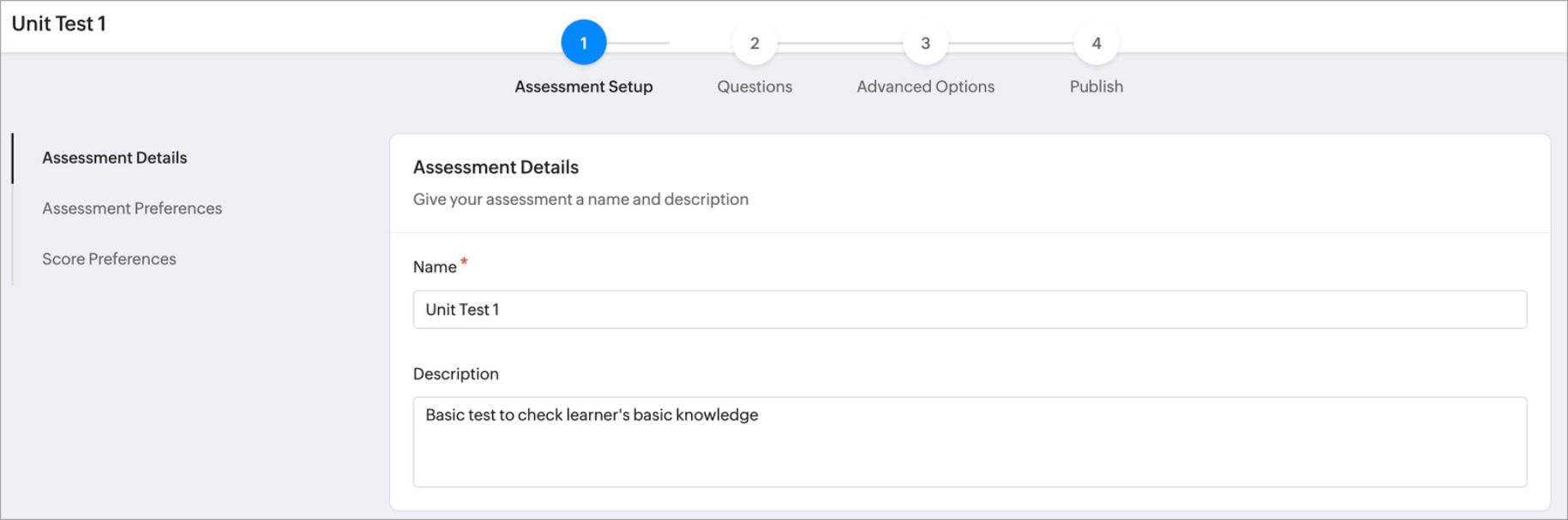Go to step 2 circle
The height and width of the screenshot is (520, 1568).
pos(754,43)
